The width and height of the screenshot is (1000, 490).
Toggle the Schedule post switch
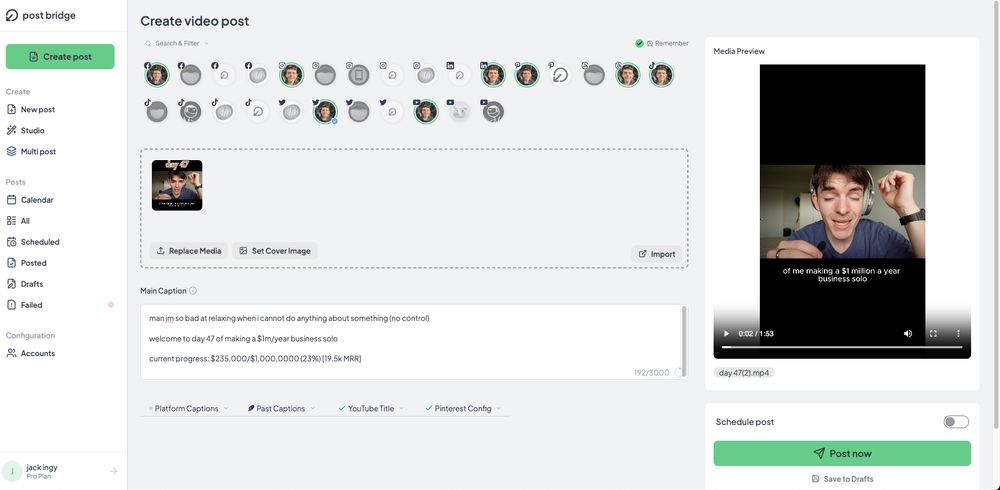click(956, 422)
